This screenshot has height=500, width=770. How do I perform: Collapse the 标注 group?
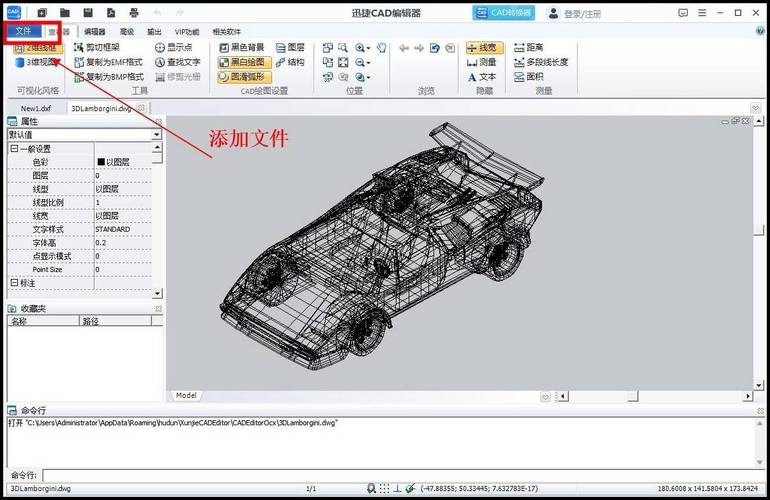(x=14, y=283)
